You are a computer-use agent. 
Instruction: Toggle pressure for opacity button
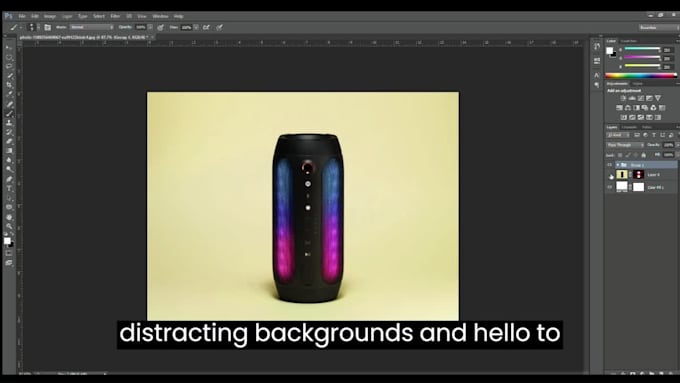(x=160, y=27)
